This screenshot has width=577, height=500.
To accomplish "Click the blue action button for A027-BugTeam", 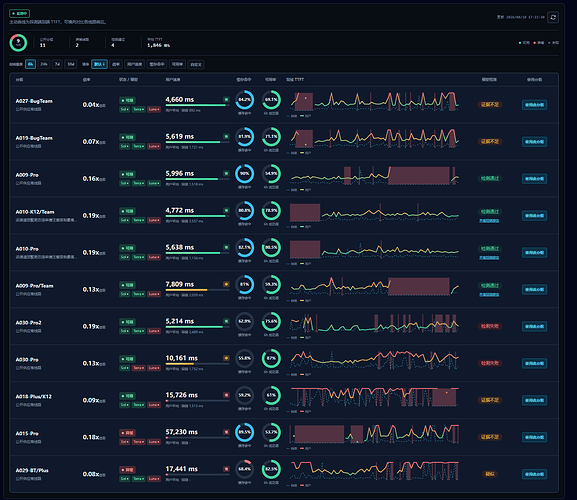I will 534,105.
